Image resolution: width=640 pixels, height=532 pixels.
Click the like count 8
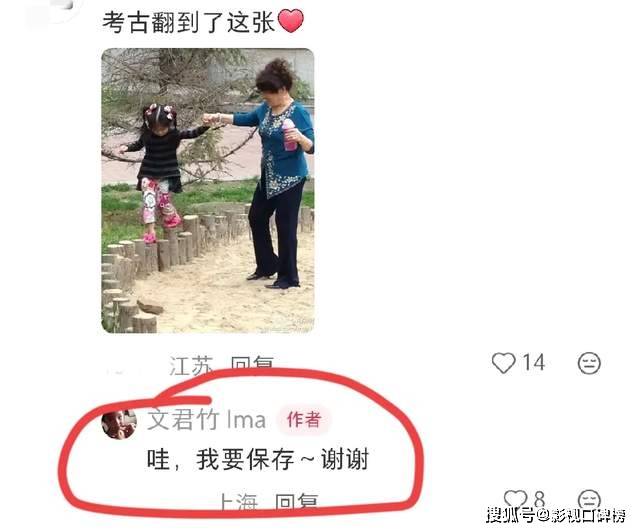coord(540,499)
